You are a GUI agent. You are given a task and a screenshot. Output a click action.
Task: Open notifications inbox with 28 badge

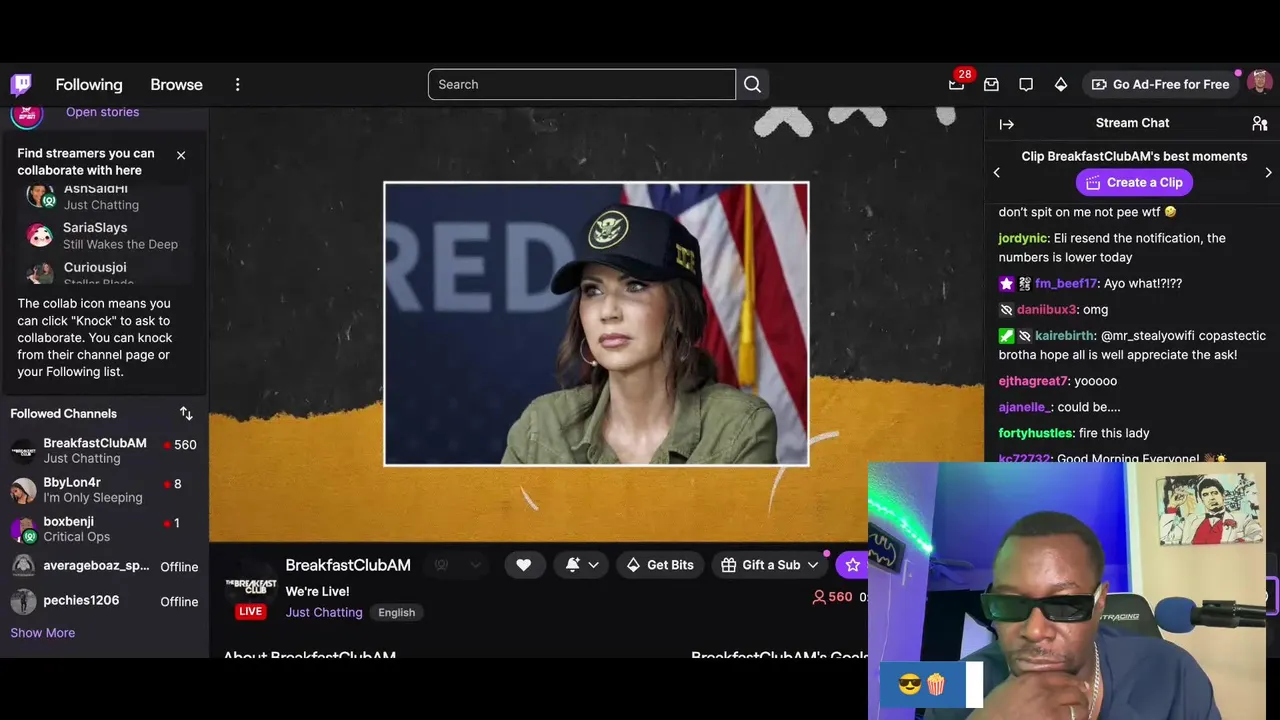coord(957,84)
